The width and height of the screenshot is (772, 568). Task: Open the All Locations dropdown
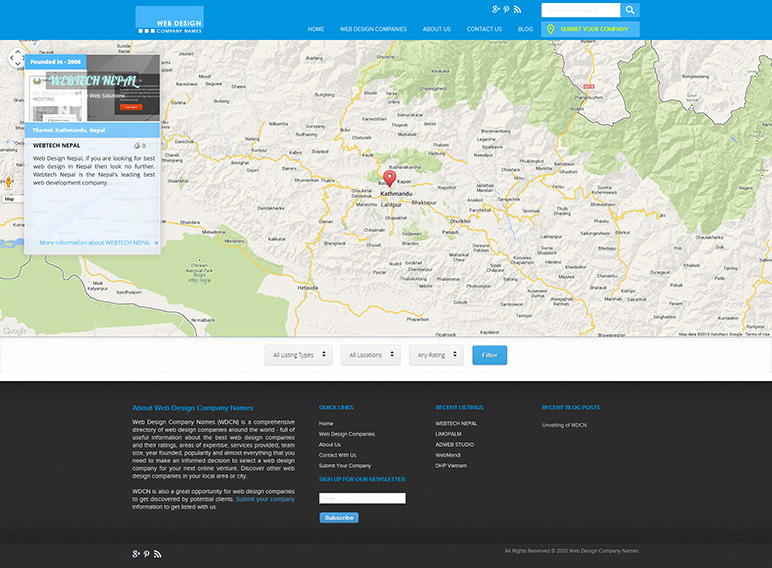click(371, 355)
